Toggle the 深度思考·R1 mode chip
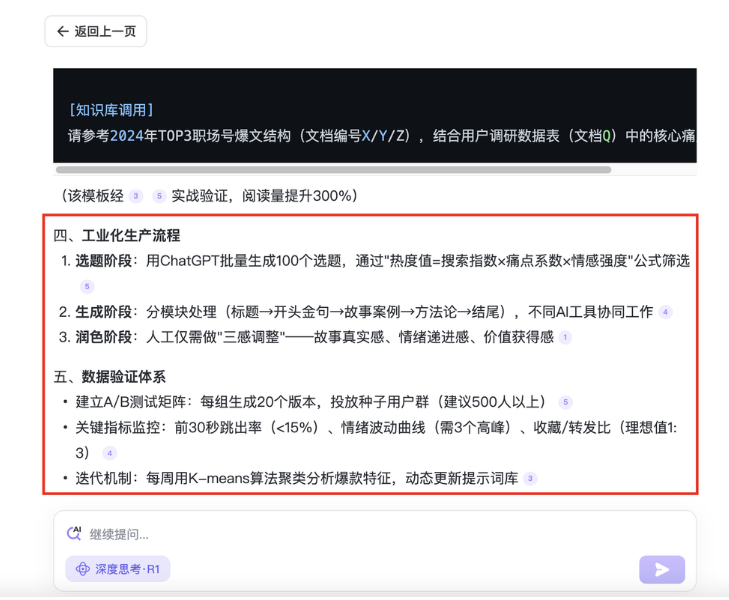The height and width of the screenshot is (600, 729). click(118, 569)
